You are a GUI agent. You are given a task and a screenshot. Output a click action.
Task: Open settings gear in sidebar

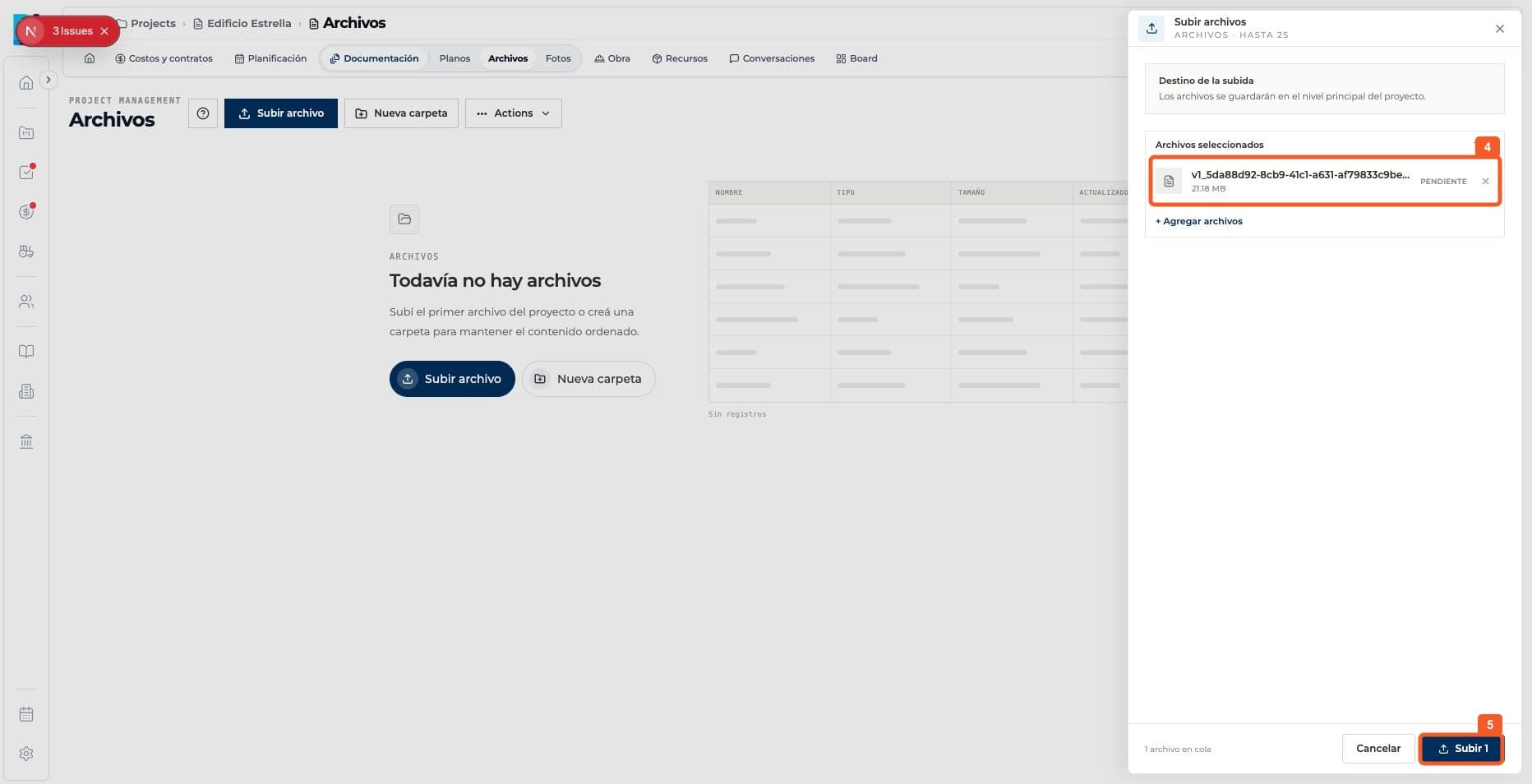tap(26, 754)
